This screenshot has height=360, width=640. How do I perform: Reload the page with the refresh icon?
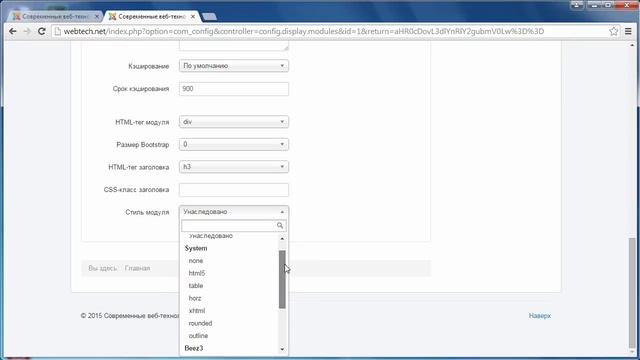(42, 31)
